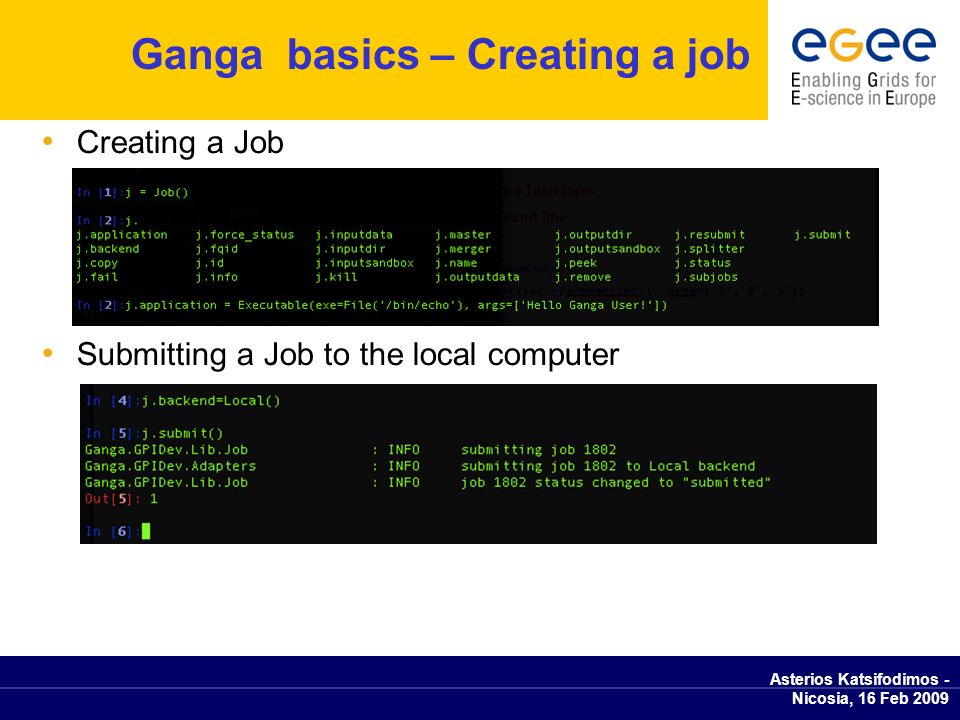Click the 'submitting job 1802 to Local backend' message

click(x=608, y=467)
